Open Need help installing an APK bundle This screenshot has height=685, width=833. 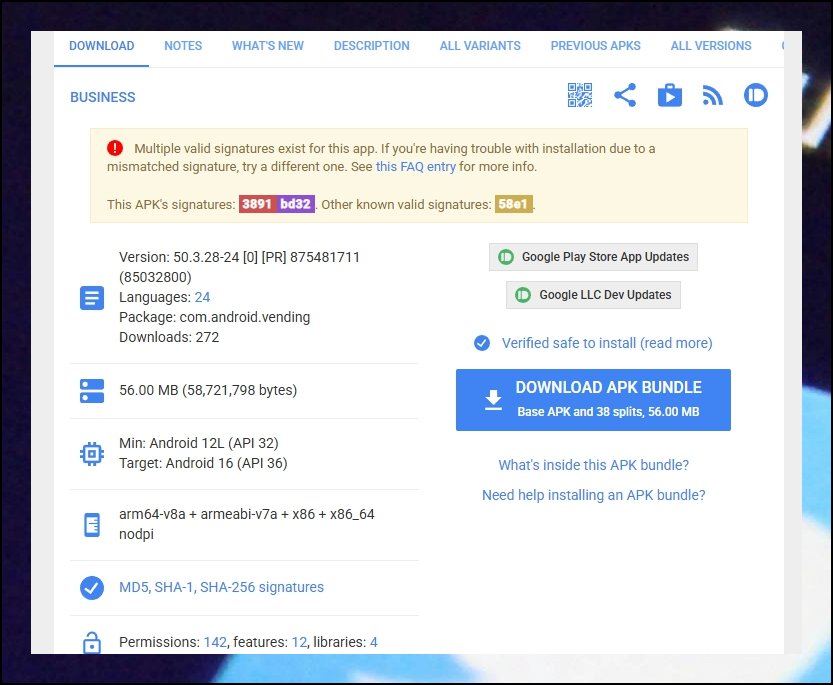593,495
